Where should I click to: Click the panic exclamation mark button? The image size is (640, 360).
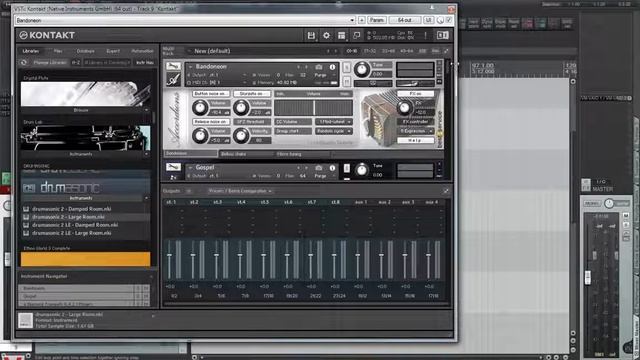pyautogui.click(x=425, y=36)
